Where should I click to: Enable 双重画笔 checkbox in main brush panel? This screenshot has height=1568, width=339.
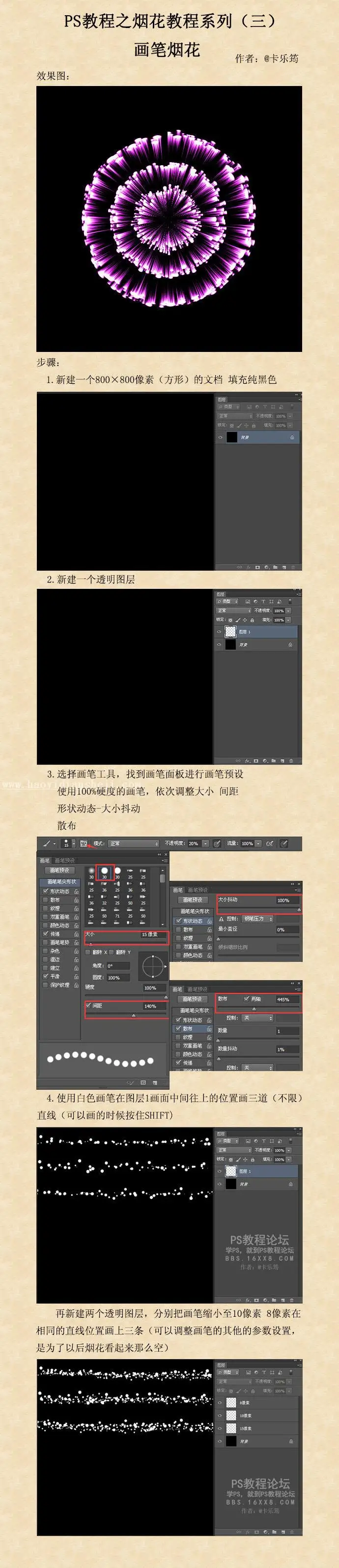tap(46, 917)
